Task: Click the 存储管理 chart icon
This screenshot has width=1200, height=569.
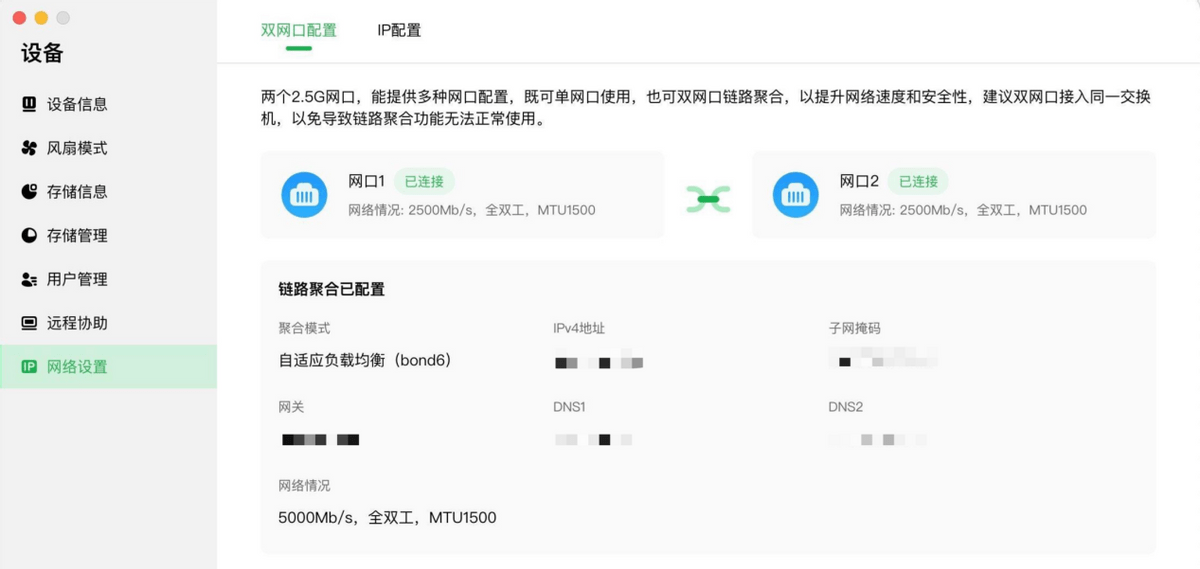Action: coord(29,235)
